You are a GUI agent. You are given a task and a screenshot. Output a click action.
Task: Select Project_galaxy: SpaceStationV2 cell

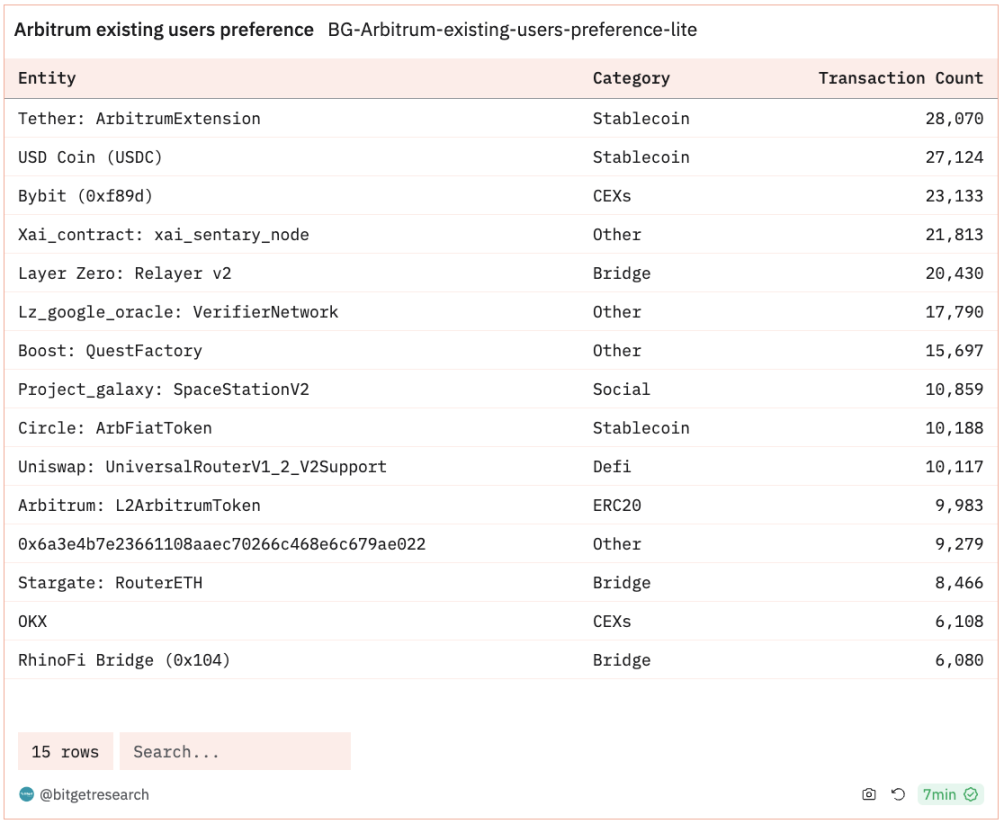(x=163, y=389)
